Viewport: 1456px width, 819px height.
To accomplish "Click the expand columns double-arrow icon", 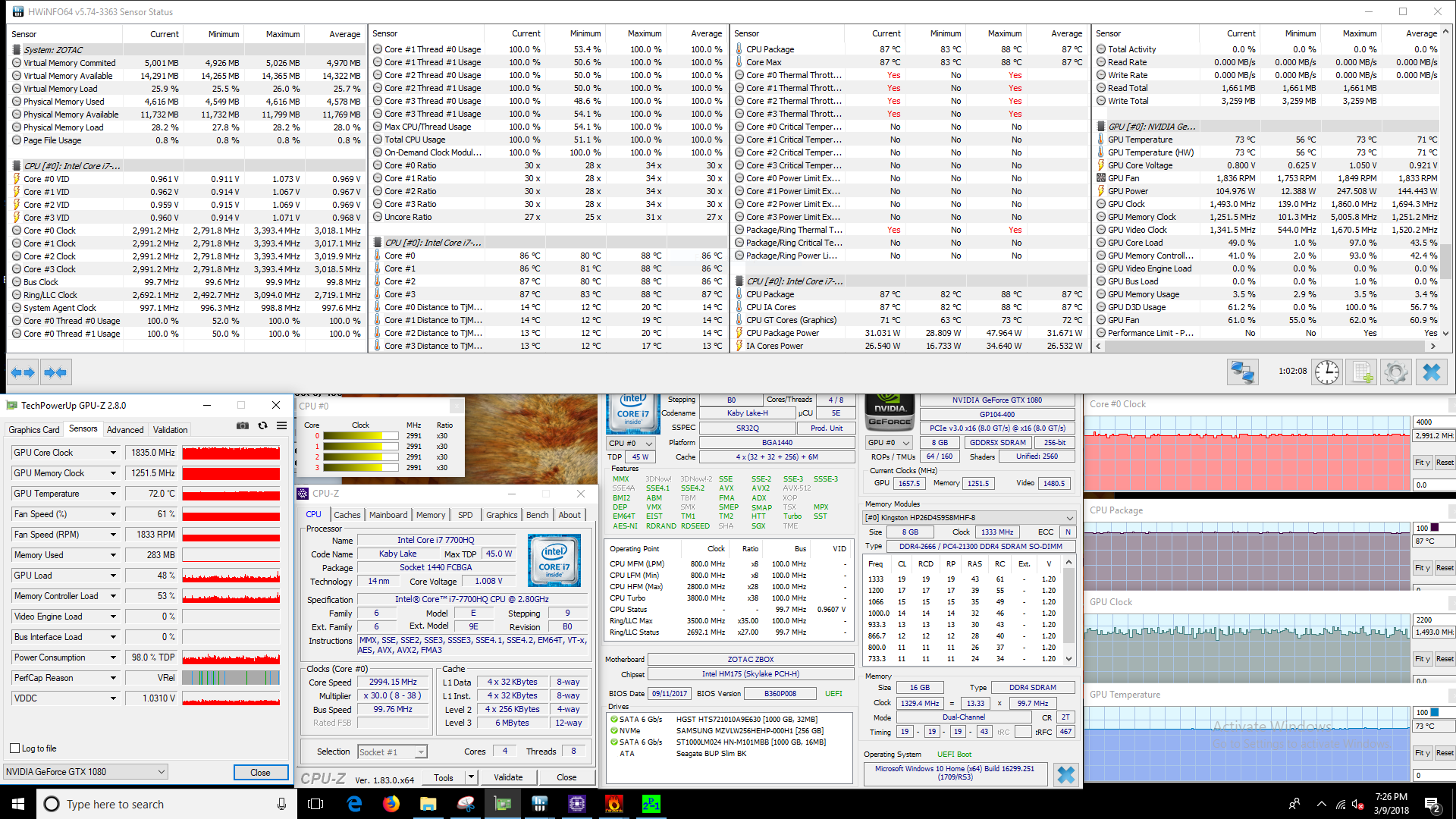I will click(x=23, y=372).
